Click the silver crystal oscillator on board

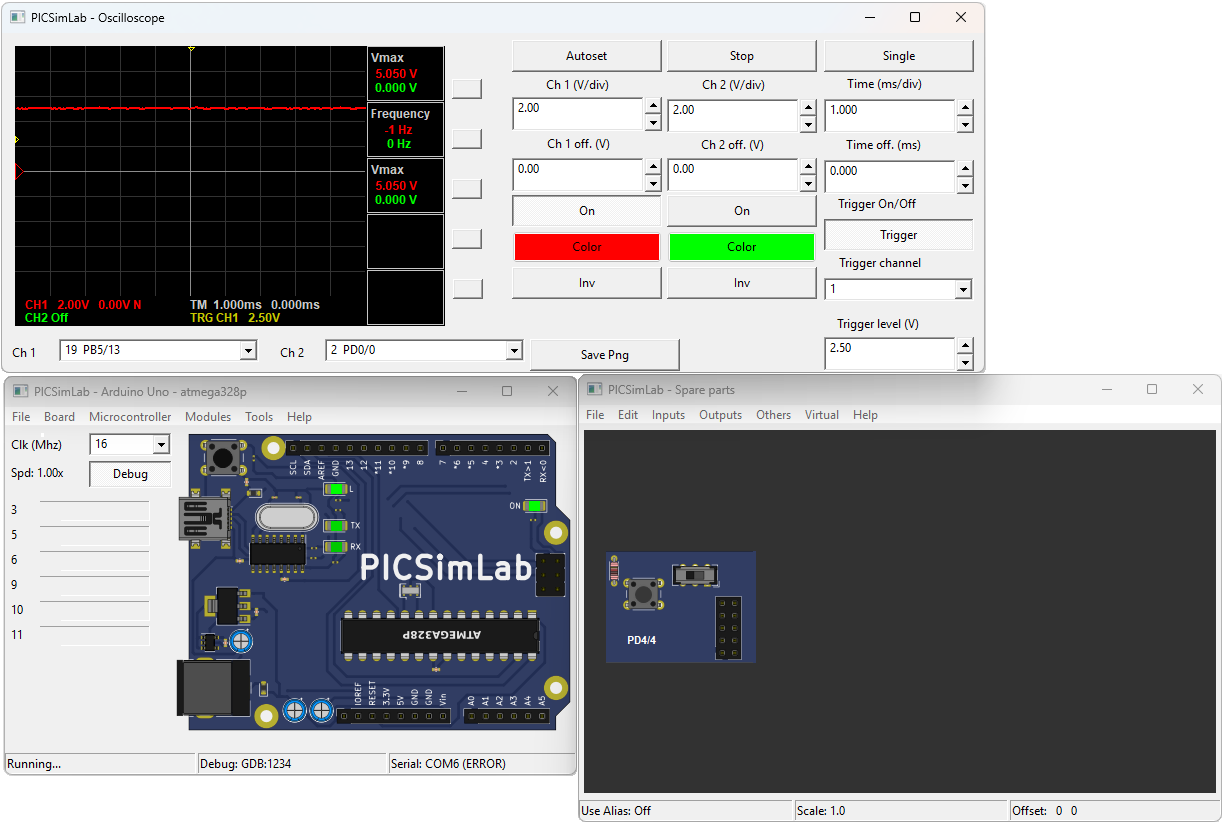coord(287,517)
